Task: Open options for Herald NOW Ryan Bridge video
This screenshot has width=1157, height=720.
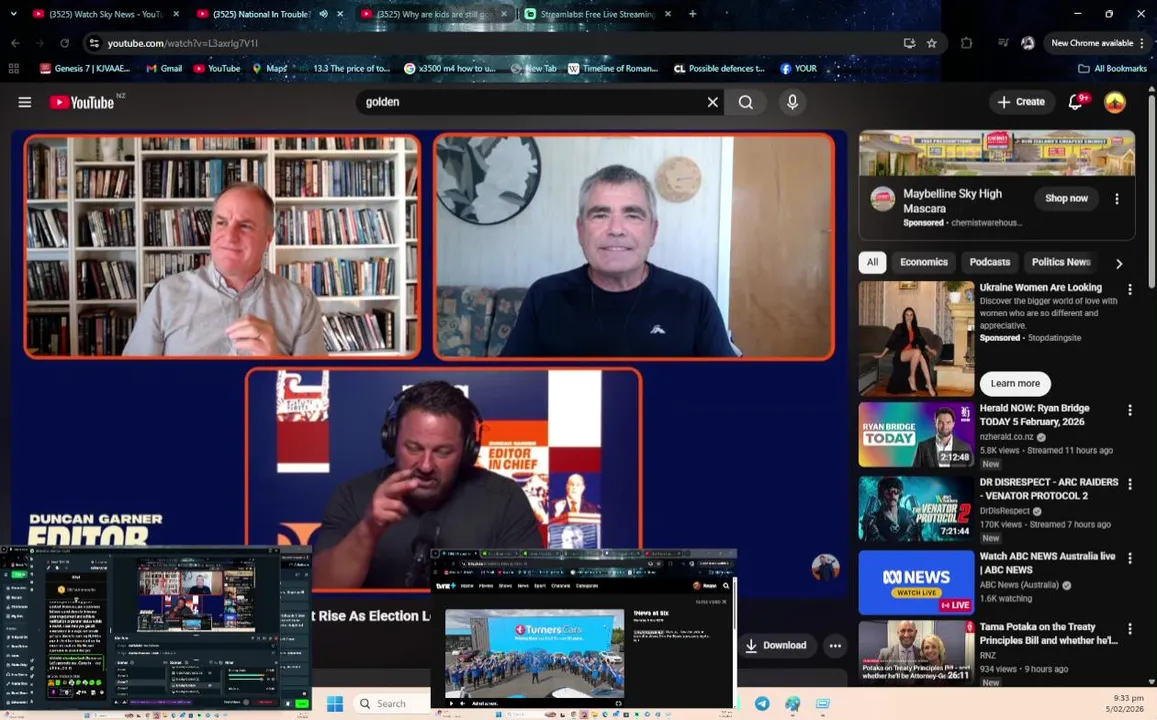Action: 1129,410
